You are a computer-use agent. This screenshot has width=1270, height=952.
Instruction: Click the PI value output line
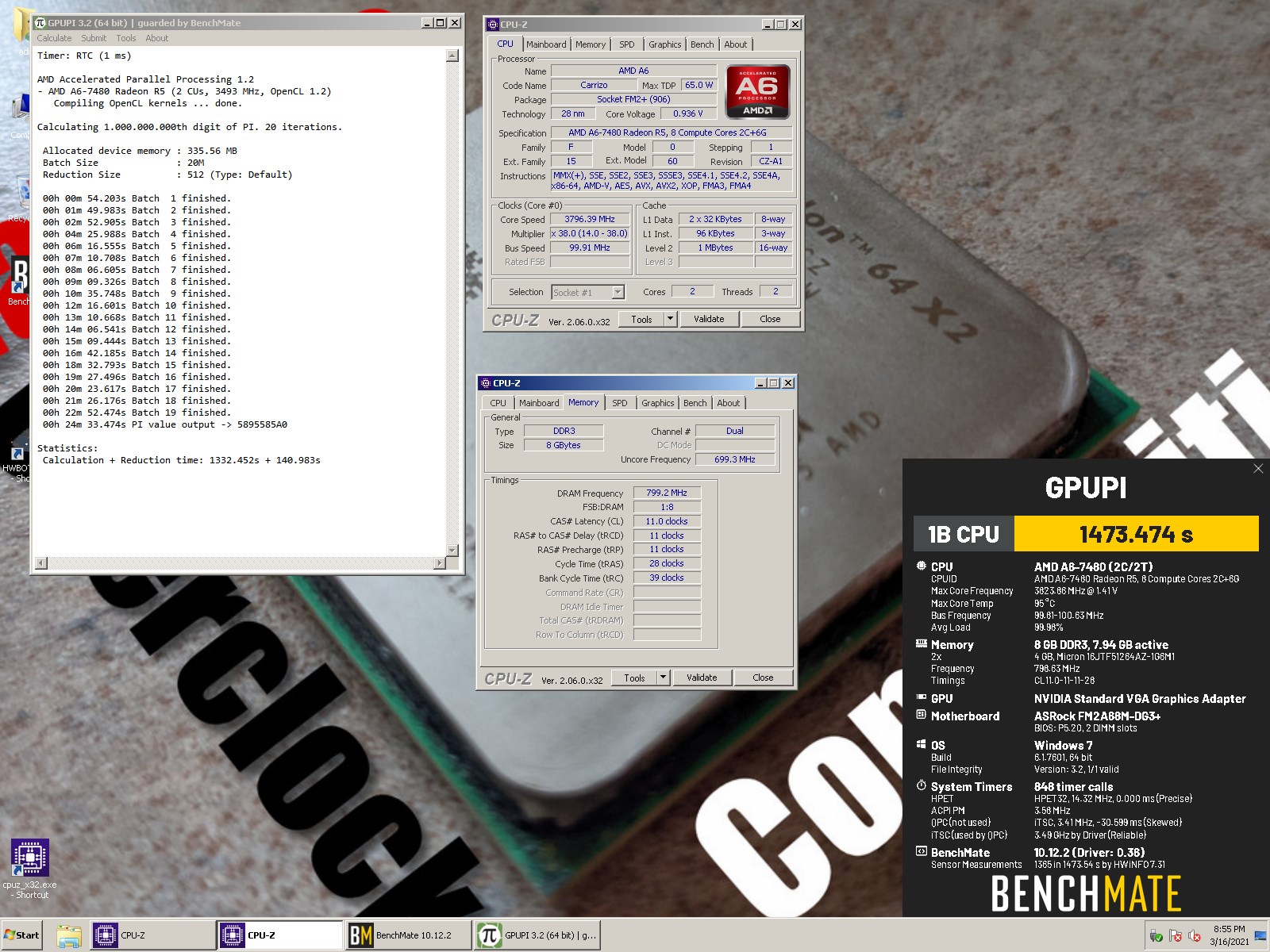[165, 424]
